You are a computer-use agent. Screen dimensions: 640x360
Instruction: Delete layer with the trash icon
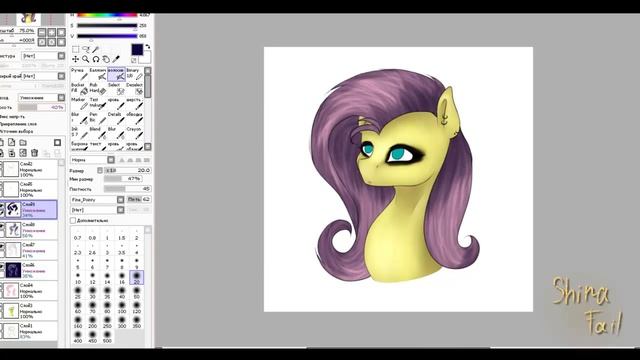(x=35, y=153)
